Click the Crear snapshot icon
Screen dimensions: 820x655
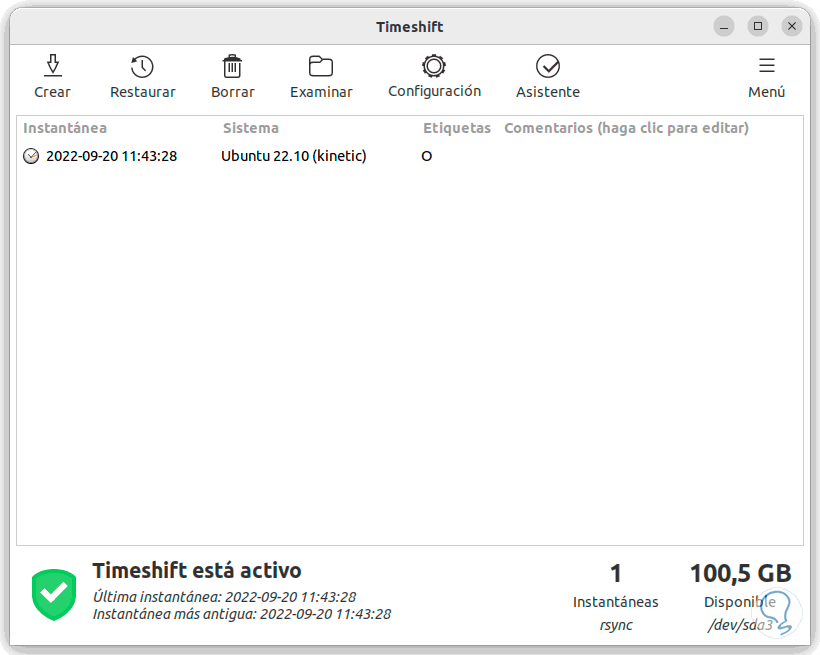pos(52,66)
